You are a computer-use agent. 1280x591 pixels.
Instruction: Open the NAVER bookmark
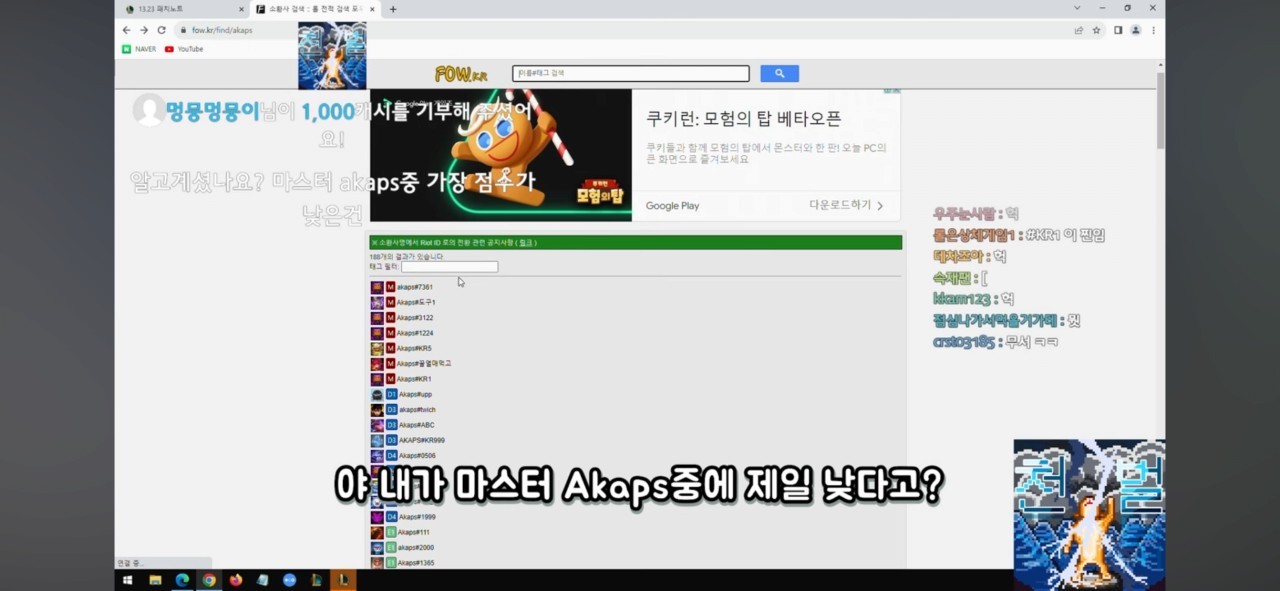click(139, 49)
